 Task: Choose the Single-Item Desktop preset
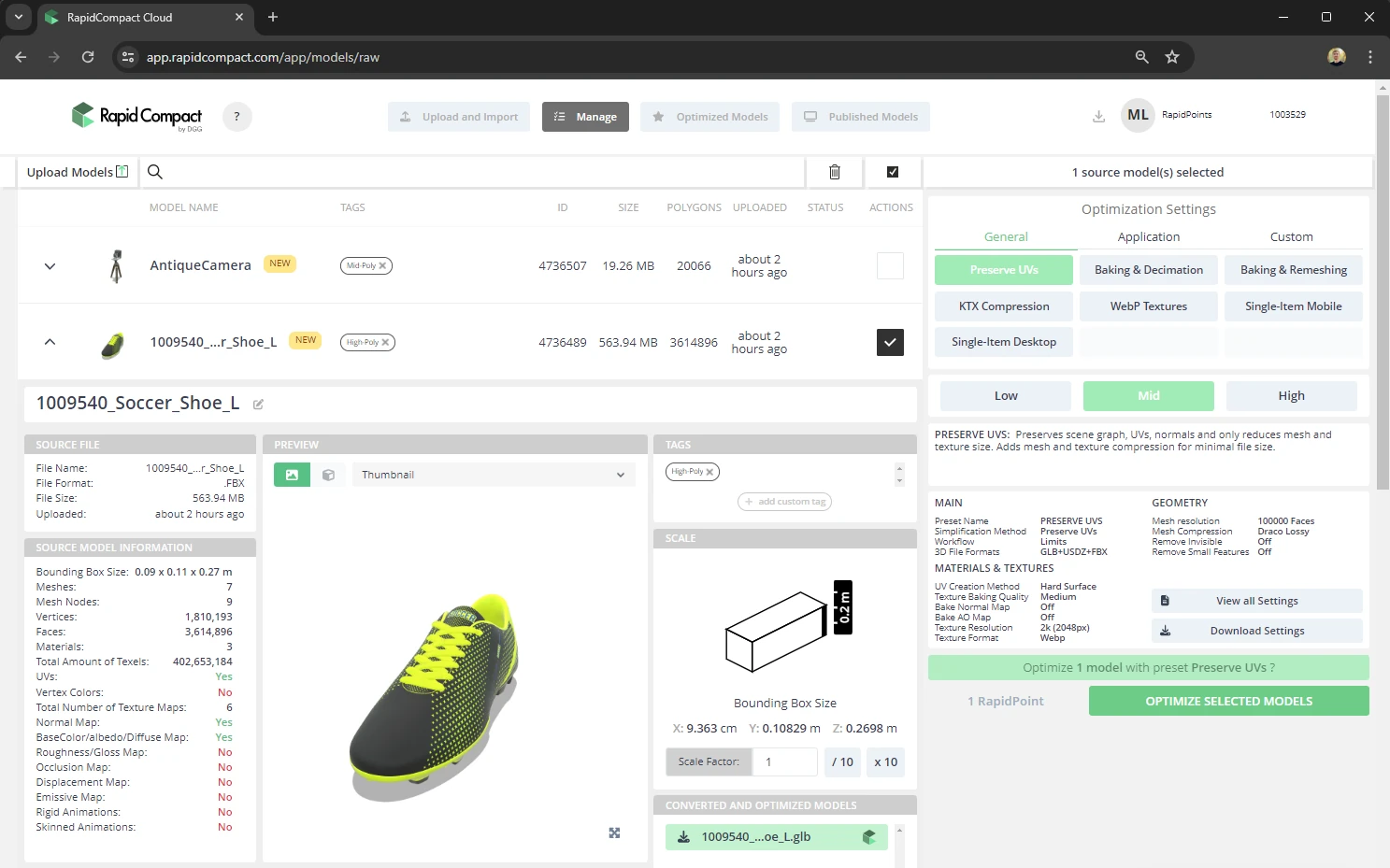[1004, 342]
